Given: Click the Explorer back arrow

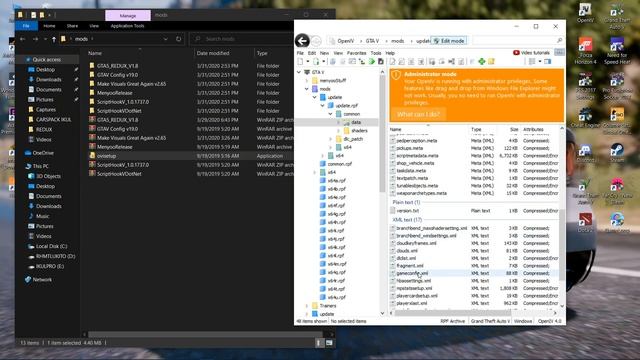Looking at the screenshot, I should 23,39.
